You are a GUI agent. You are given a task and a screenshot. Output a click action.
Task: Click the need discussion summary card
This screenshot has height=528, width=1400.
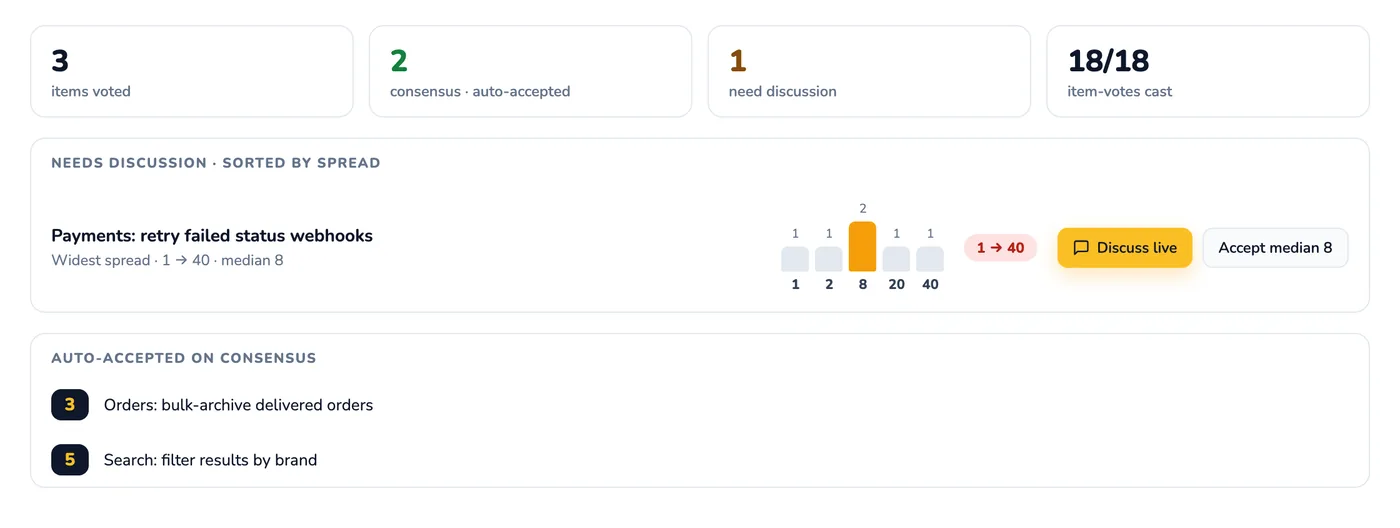click(x=869, y=71)
